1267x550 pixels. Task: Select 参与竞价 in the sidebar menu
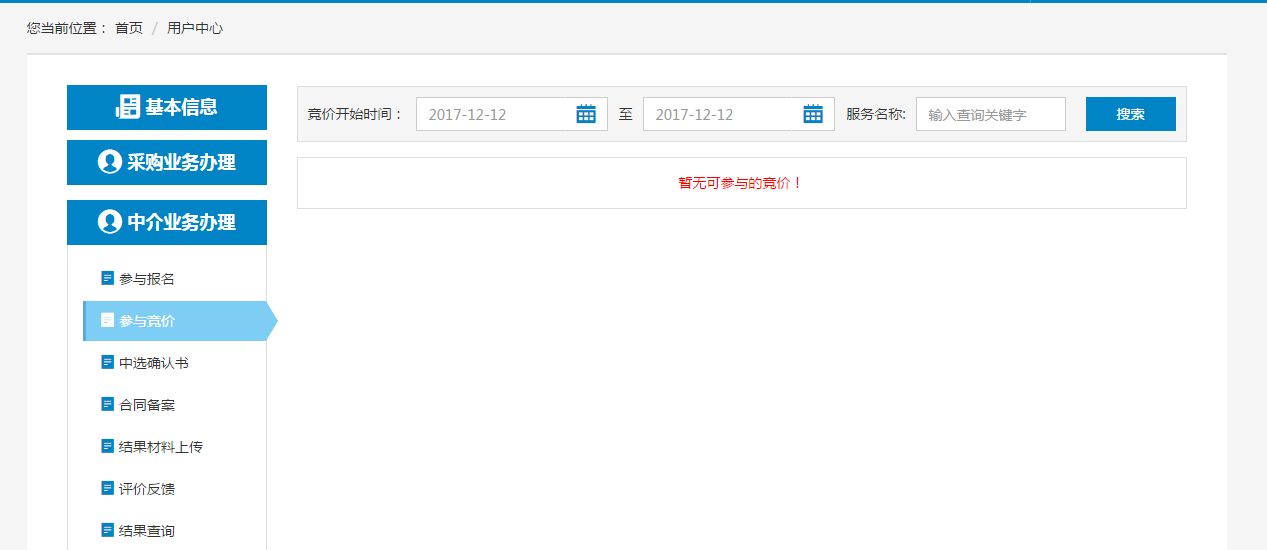point(147,321)
